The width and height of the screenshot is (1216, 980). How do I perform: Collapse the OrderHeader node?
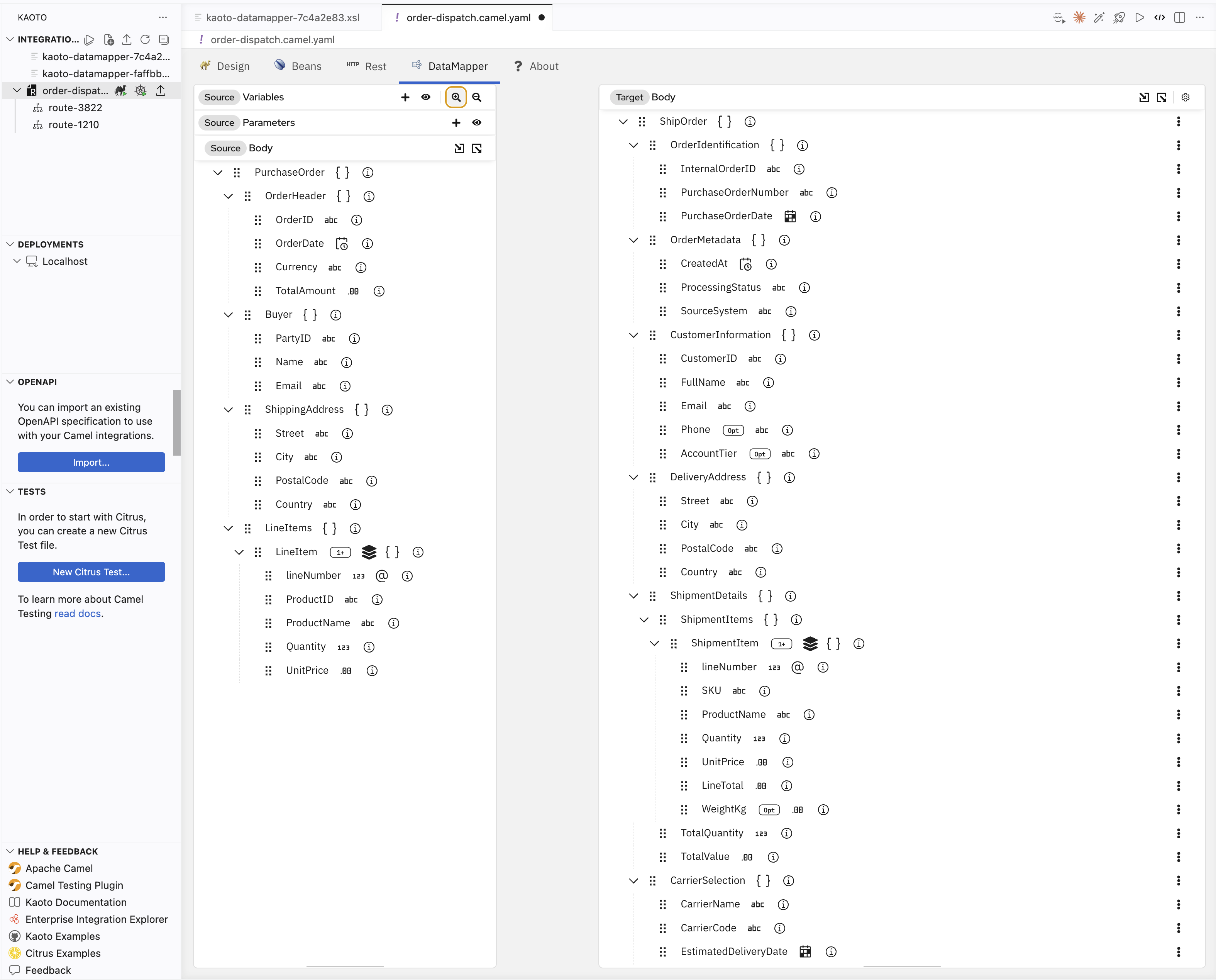(x=228, y=196)
